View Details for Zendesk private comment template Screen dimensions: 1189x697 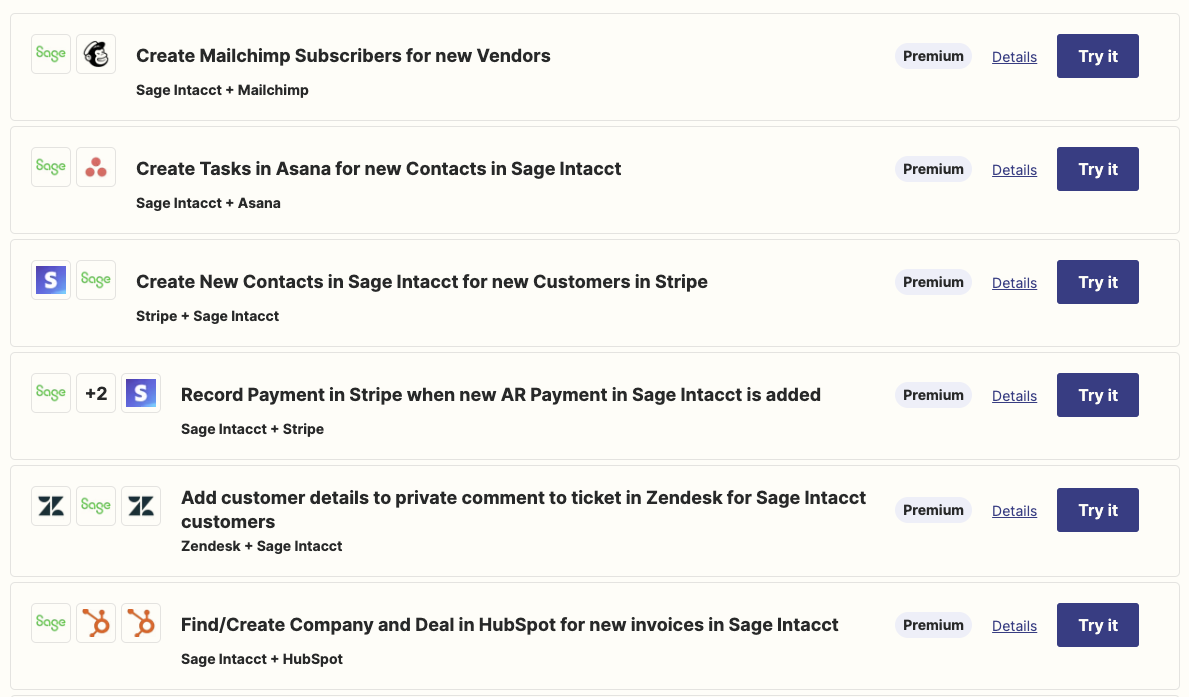click(x=1014, y=511)
